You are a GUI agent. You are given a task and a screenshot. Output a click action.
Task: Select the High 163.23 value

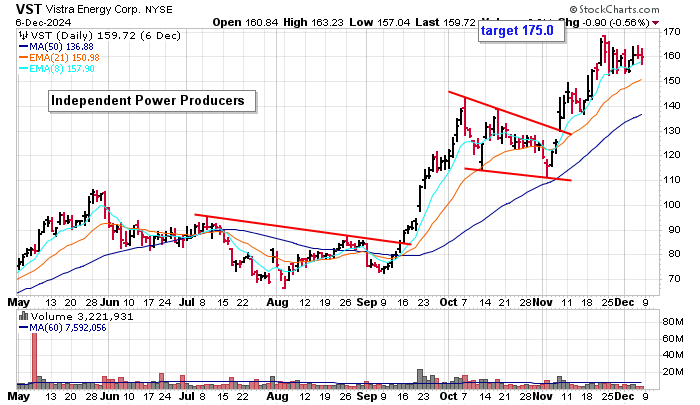(x=313, y=22)
